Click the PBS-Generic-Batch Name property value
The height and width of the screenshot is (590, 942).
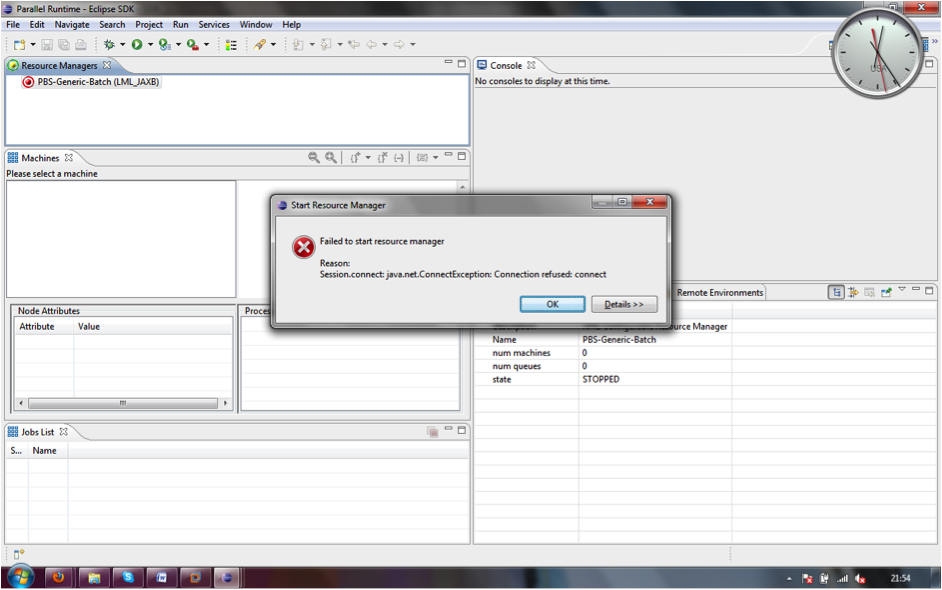(x=619, y=340)
